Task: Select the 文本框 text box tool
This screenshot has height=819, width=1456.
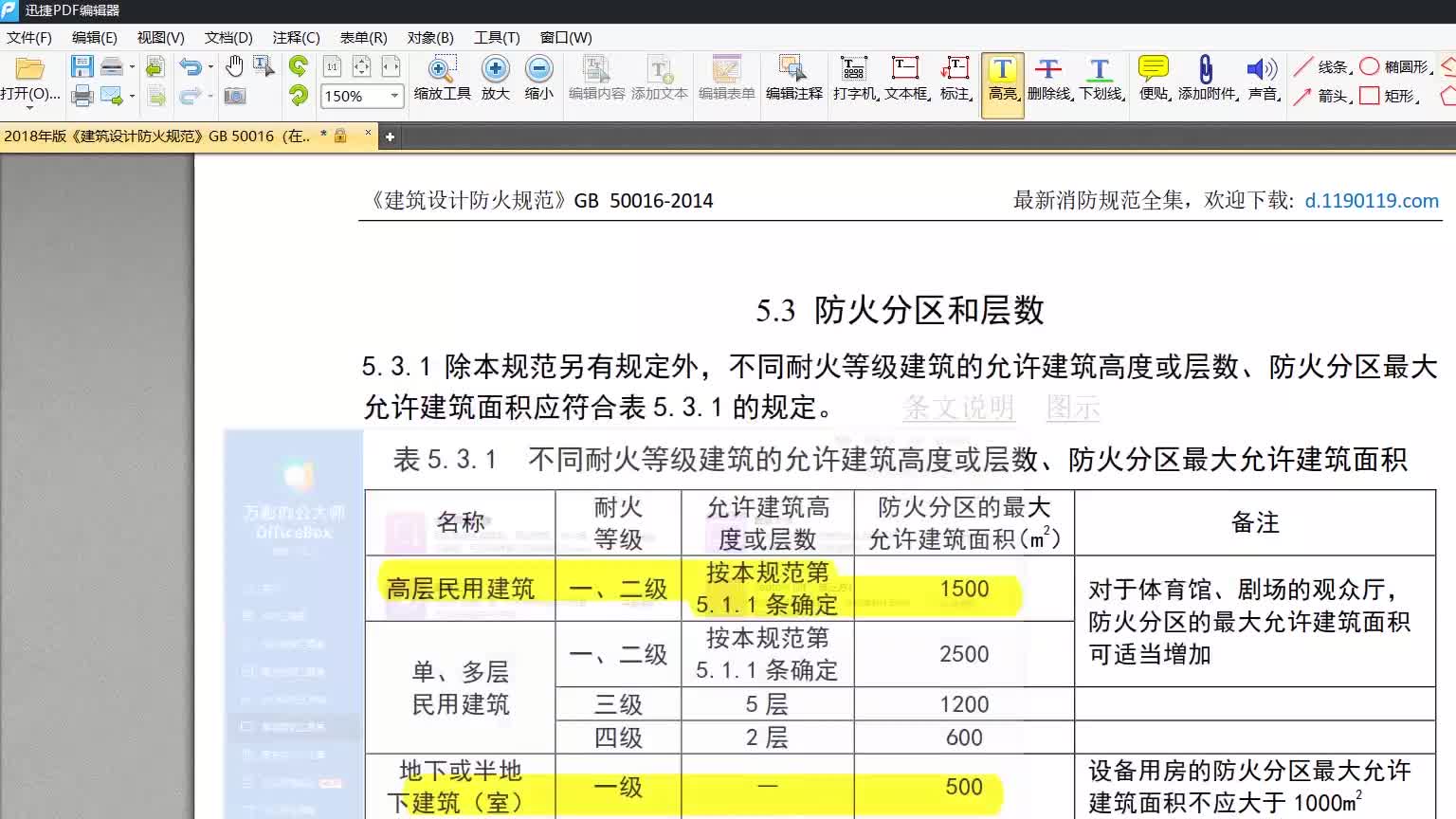Action: [907, 79]
